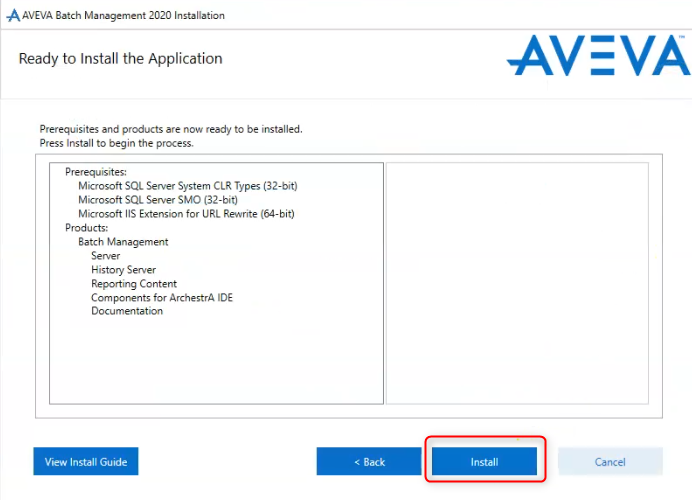
Task: Select 'Microsoft SQL Server System CLR Types (32-bit)'
Action: pyautogui.click(x=188, y=186)
